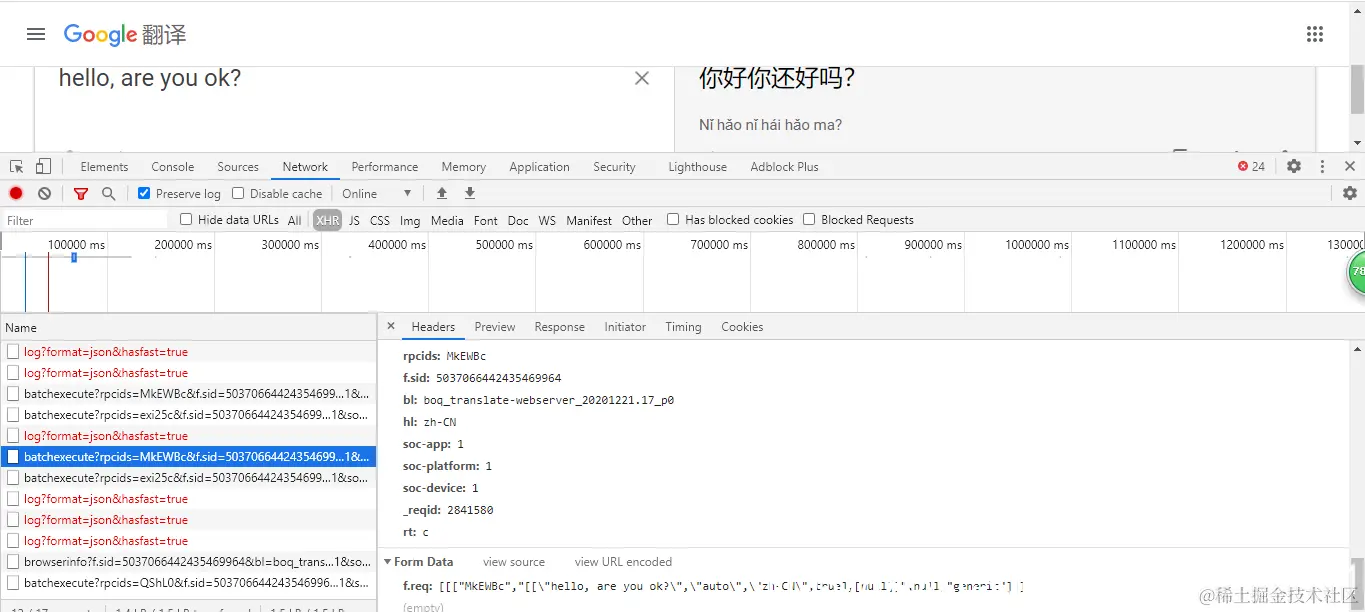Image resolution: width=1365 pixels, height=612 pixels.
Task: Open network search magnifier
Action: pos(108,193)
